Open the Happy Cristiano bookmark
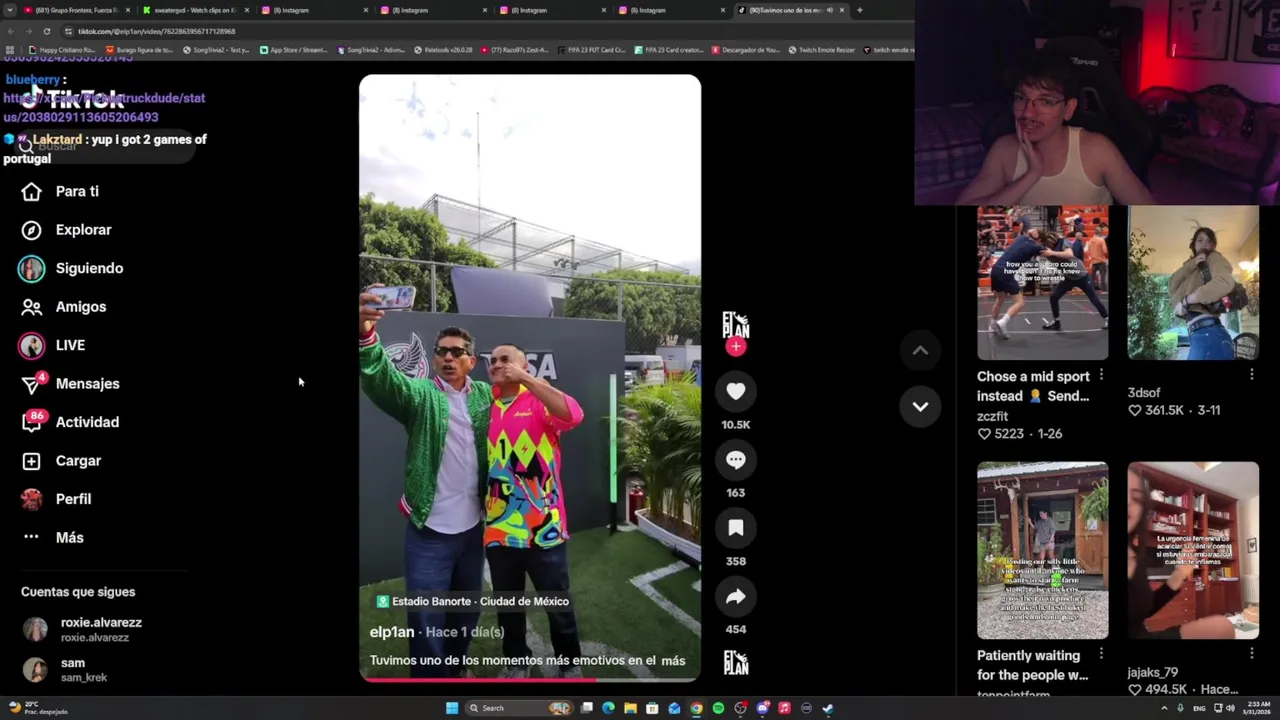Image resolution: width=1280 pixels, height=720 pixels. 62,50
